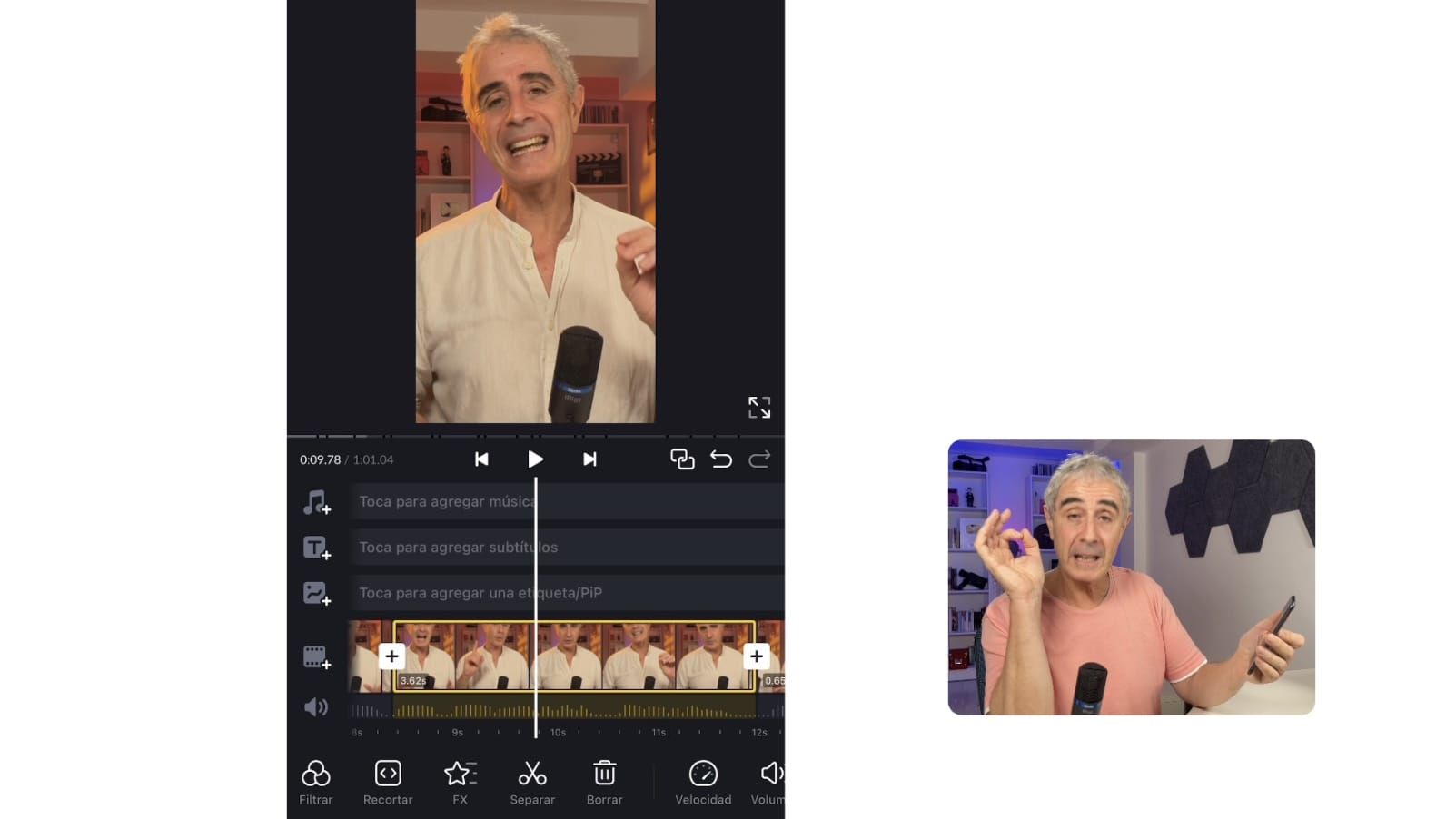
Task: Tap the duplicate layers icon beside undo
Action: pyautogui.click(x=682, y=459)
